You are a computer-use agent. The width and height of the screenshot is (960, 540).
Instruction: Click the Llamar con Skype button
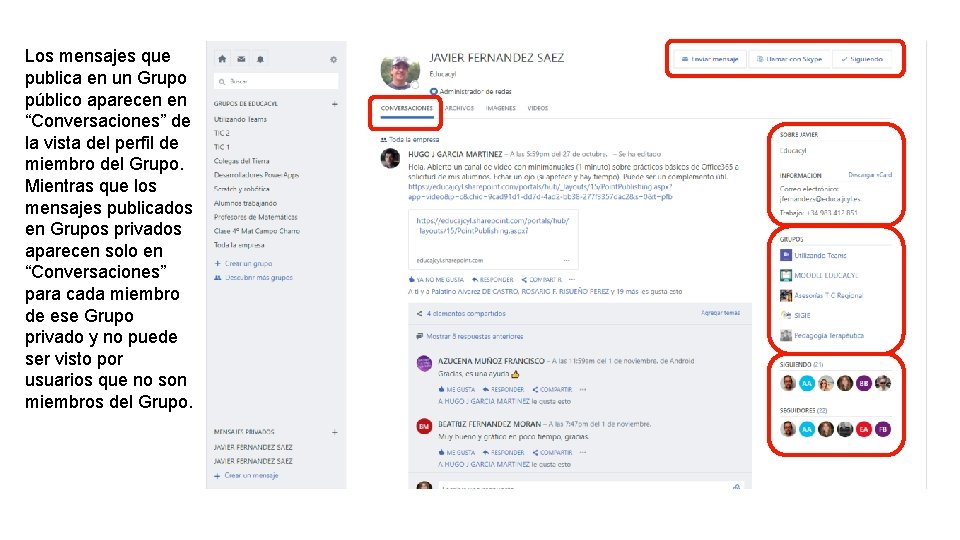789,59
